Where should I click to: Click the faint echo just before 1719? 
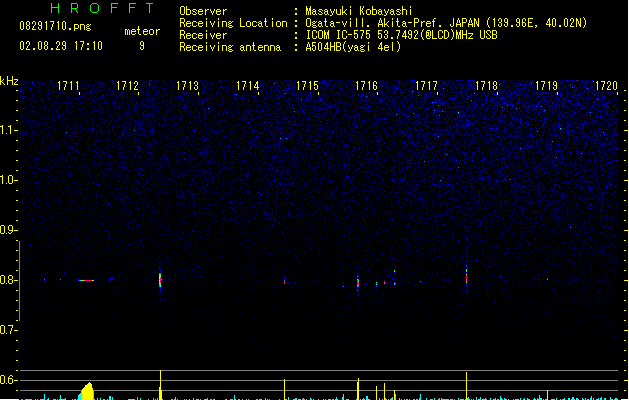pos(548,279)
